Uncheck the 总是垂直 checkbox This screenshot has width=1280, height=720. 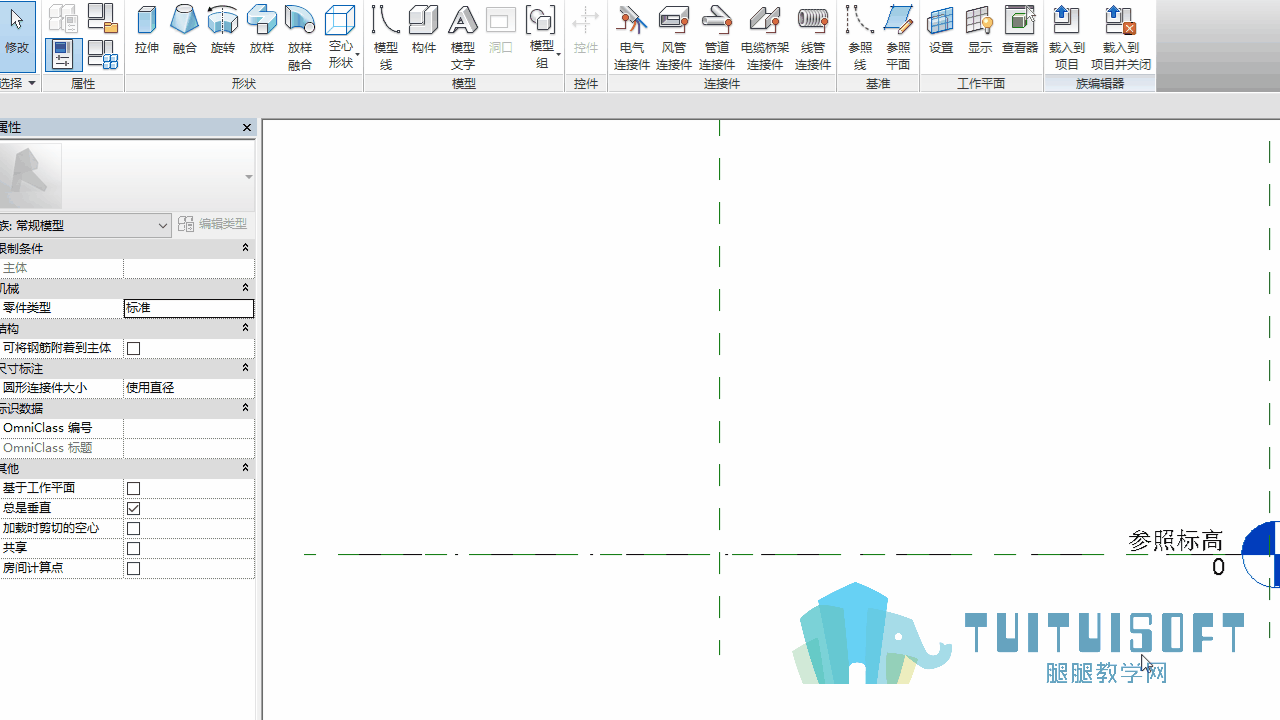click(133, 508)
